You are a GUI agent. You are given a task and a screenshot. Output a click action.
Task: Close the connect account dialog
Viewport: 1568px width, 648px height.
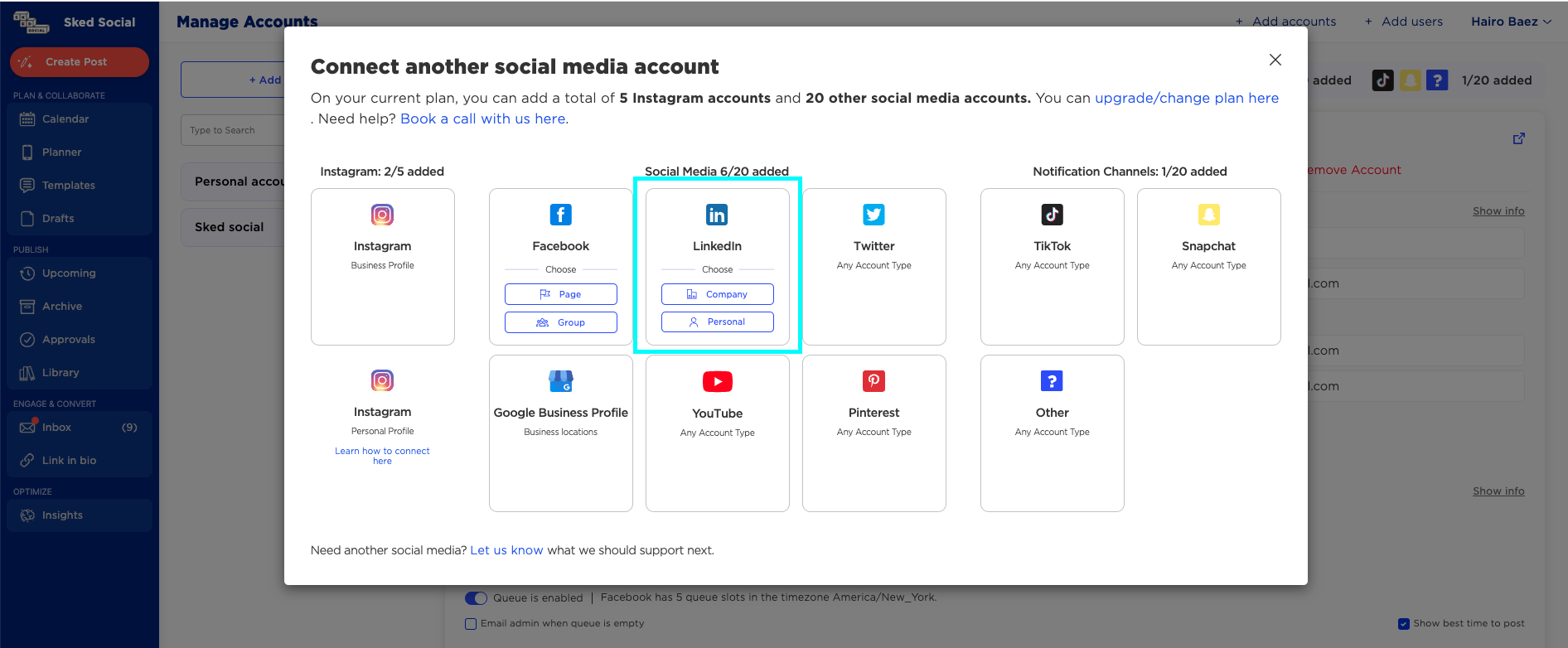[x=1275, y=60]
